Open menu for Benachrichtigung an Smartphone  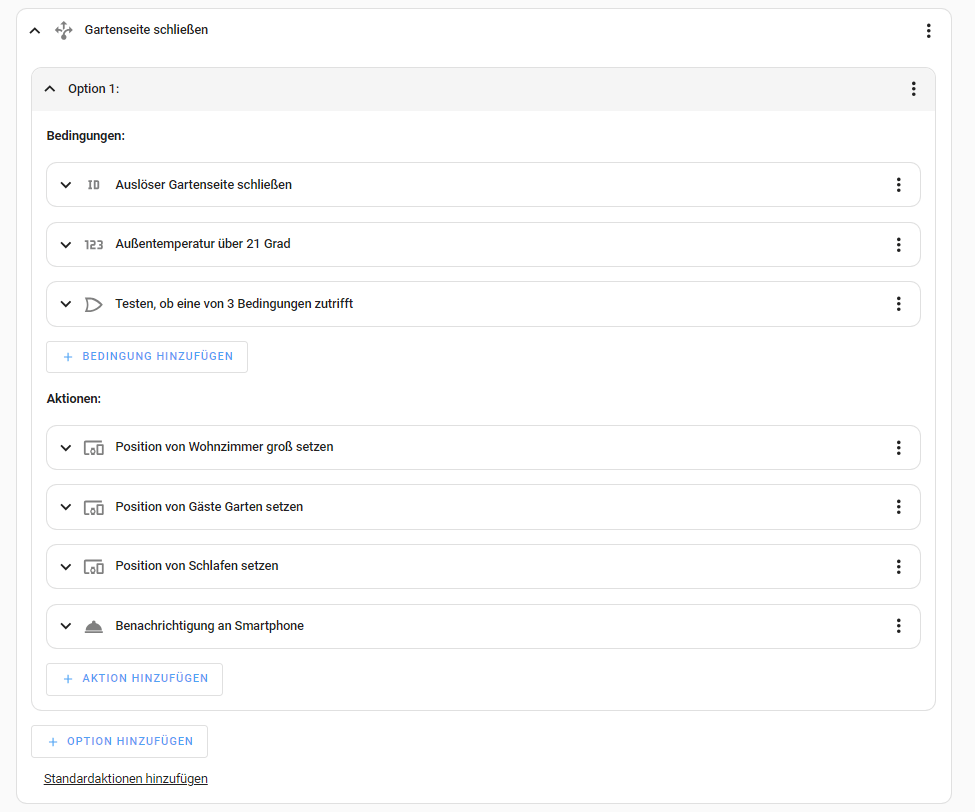point(898,626)
